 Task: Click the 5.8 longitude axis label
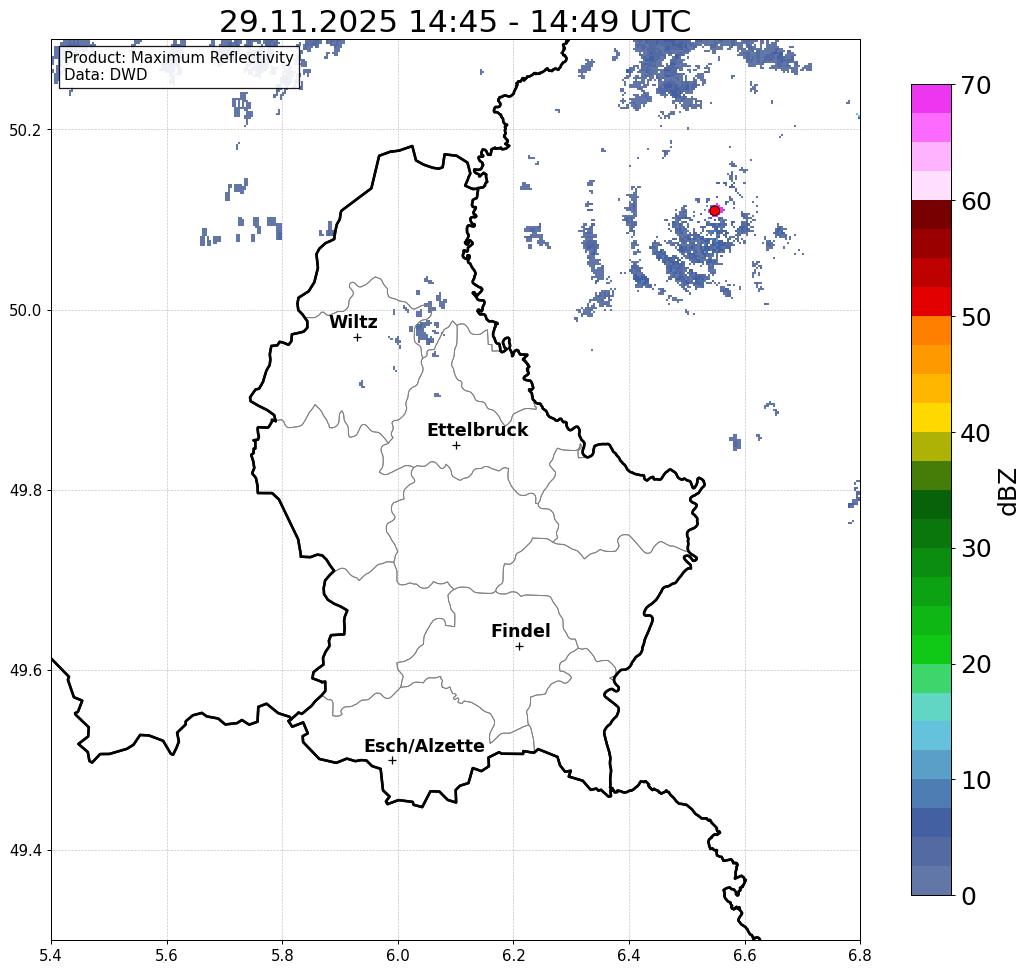point(282,955)
